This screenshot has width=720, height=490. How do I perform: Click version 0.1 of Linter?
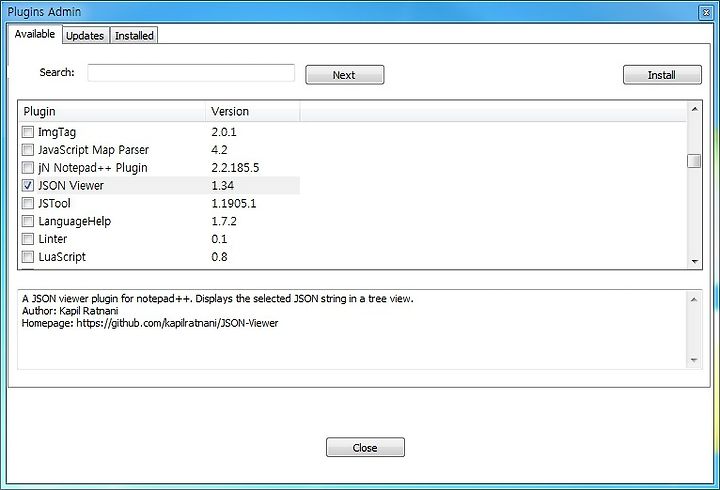coord(219,239)
